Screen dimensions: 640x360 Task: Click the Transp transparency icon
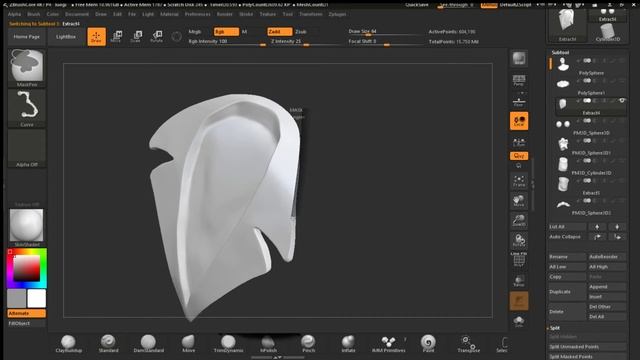click(519, 280)
